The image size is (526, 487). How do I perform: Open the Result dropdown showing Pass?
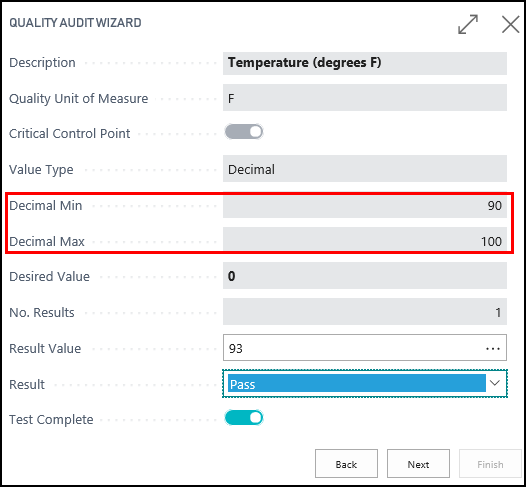coord(365,384)
